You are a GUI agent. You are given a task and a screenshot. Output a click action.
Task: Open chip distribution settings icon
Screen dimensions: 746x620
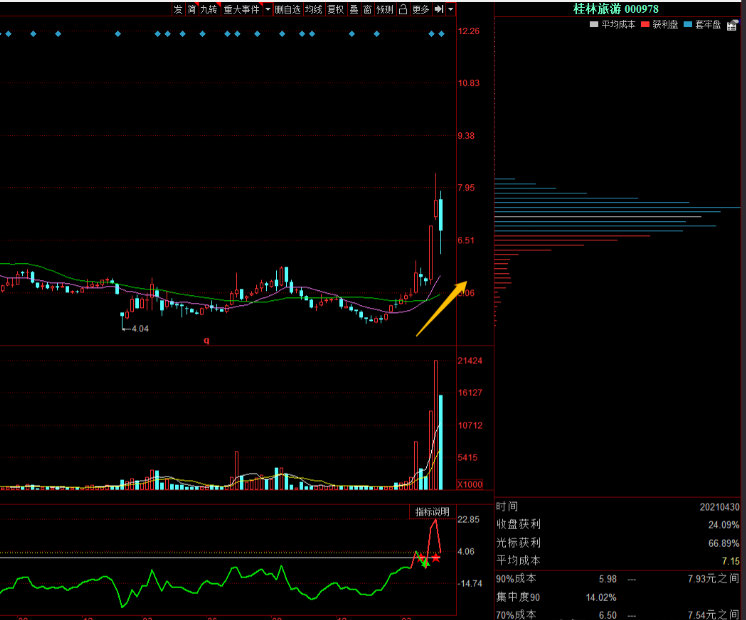733,25
